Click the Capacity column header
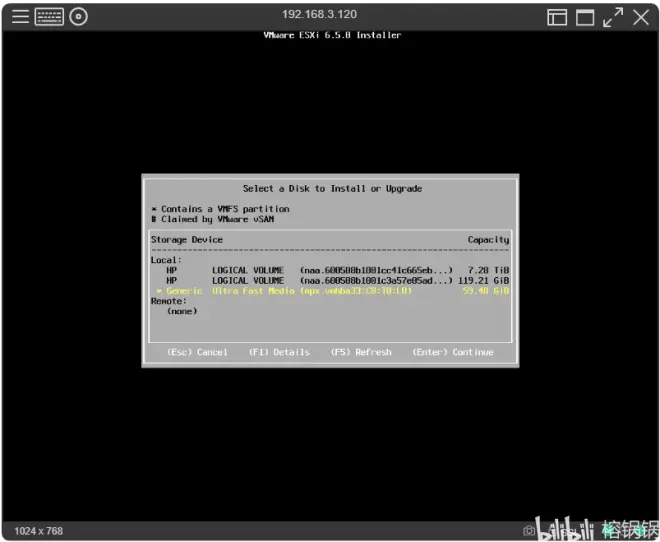 [x=488, y=239]
